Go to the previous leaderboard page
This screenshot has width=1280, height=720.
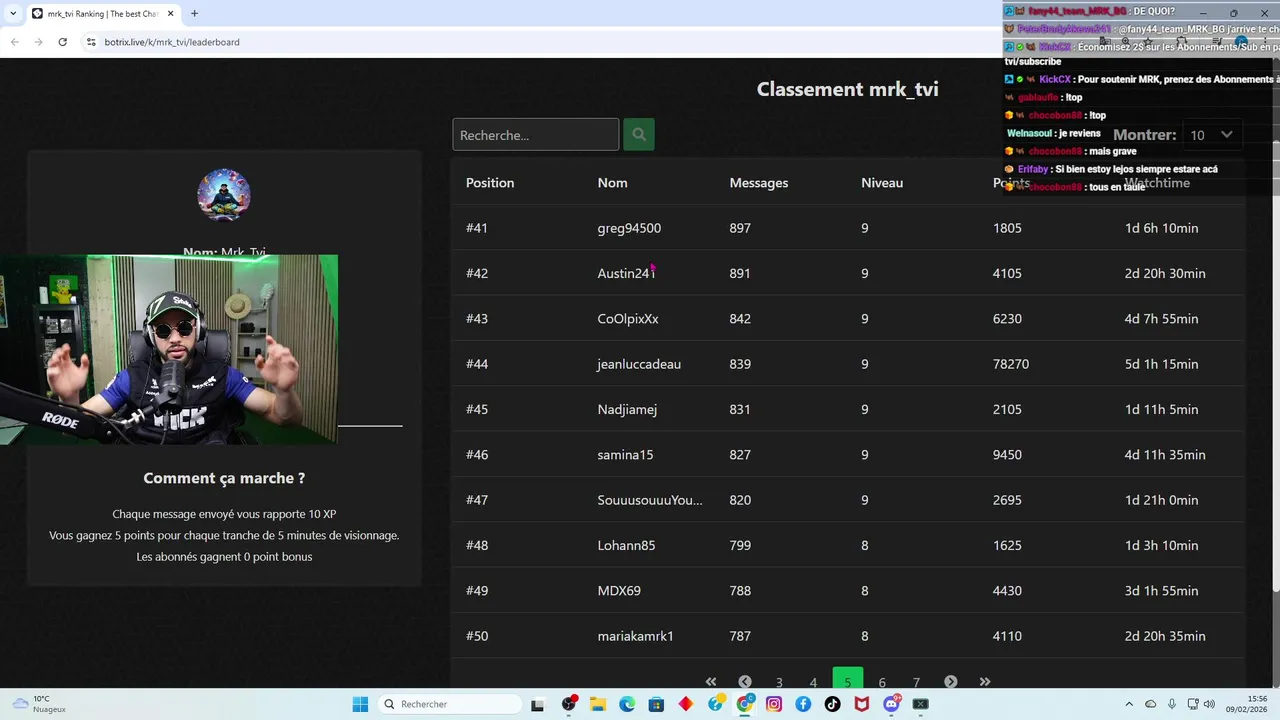[745, 682]
